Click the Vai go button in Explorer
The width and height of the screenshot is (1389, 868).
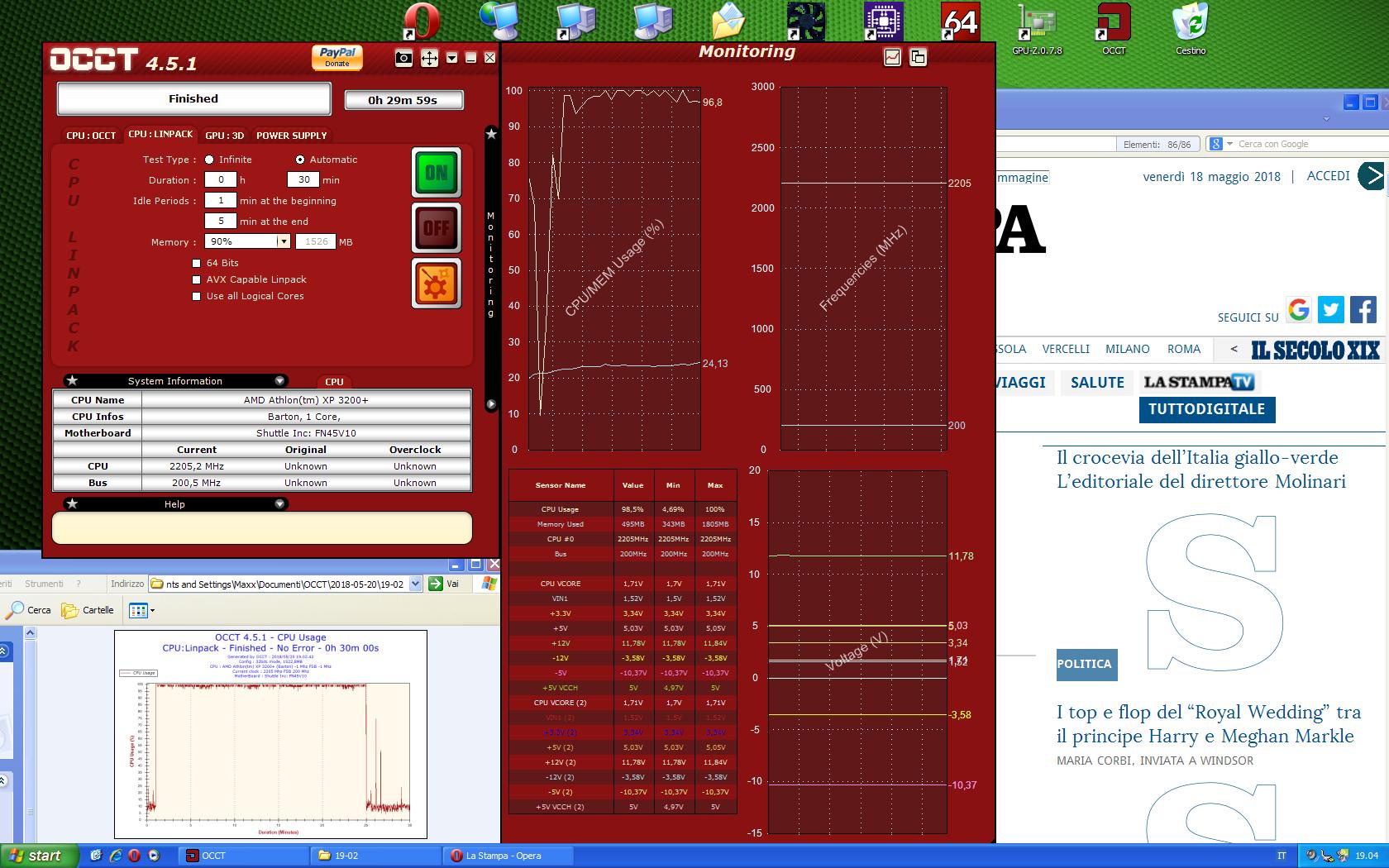coord(446,584)
